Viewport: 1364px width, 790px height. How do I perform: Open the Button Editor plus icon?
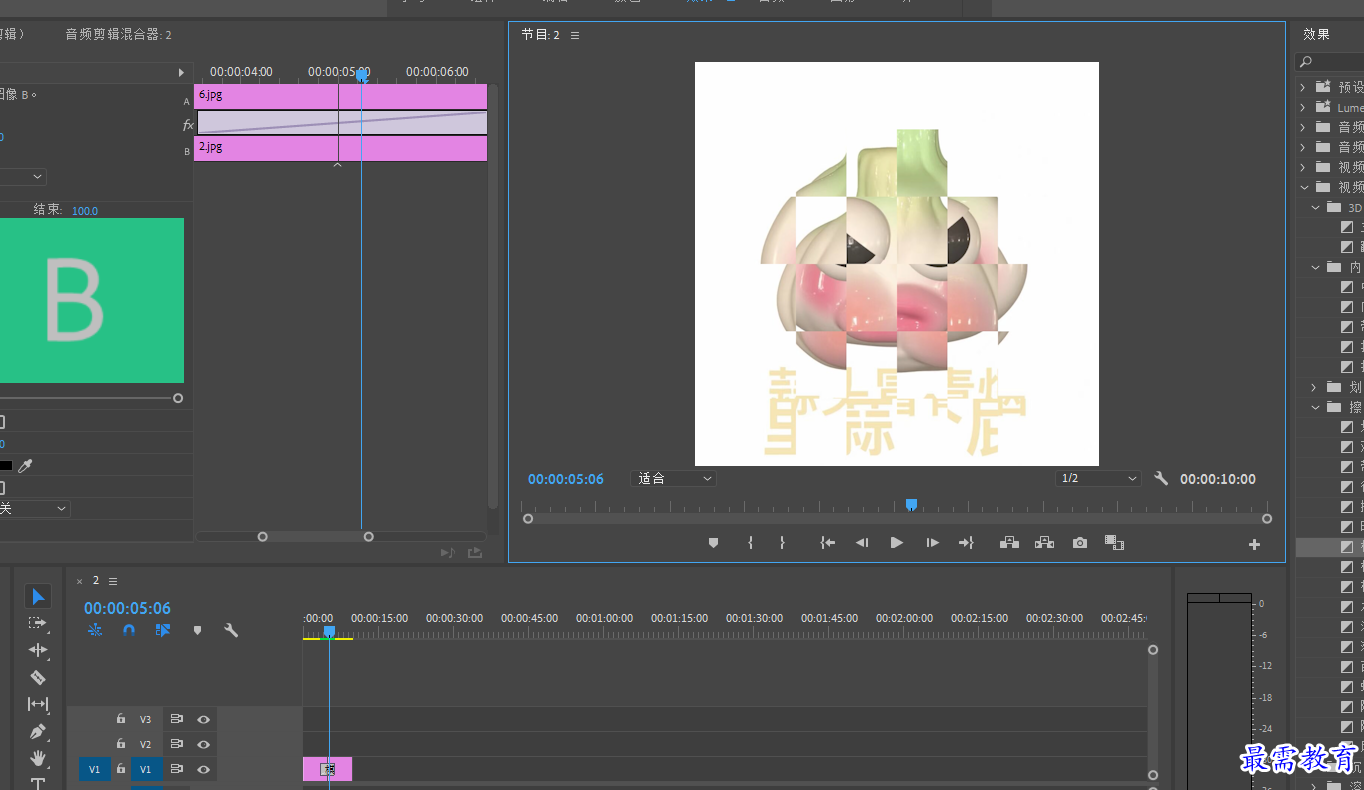[x=1254, y=545]
